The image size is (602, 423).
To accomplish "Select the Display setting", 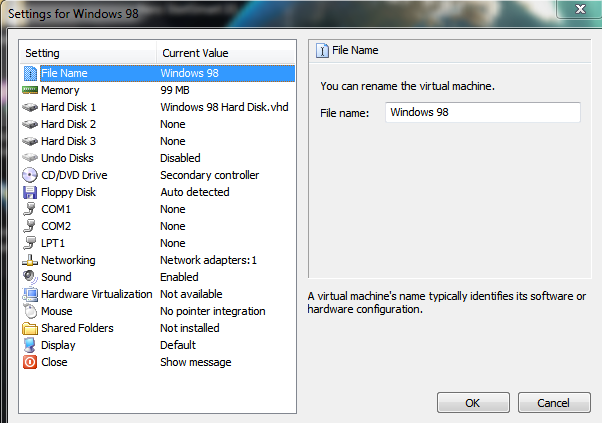I will pyautogui.click(x=157, y=345).
